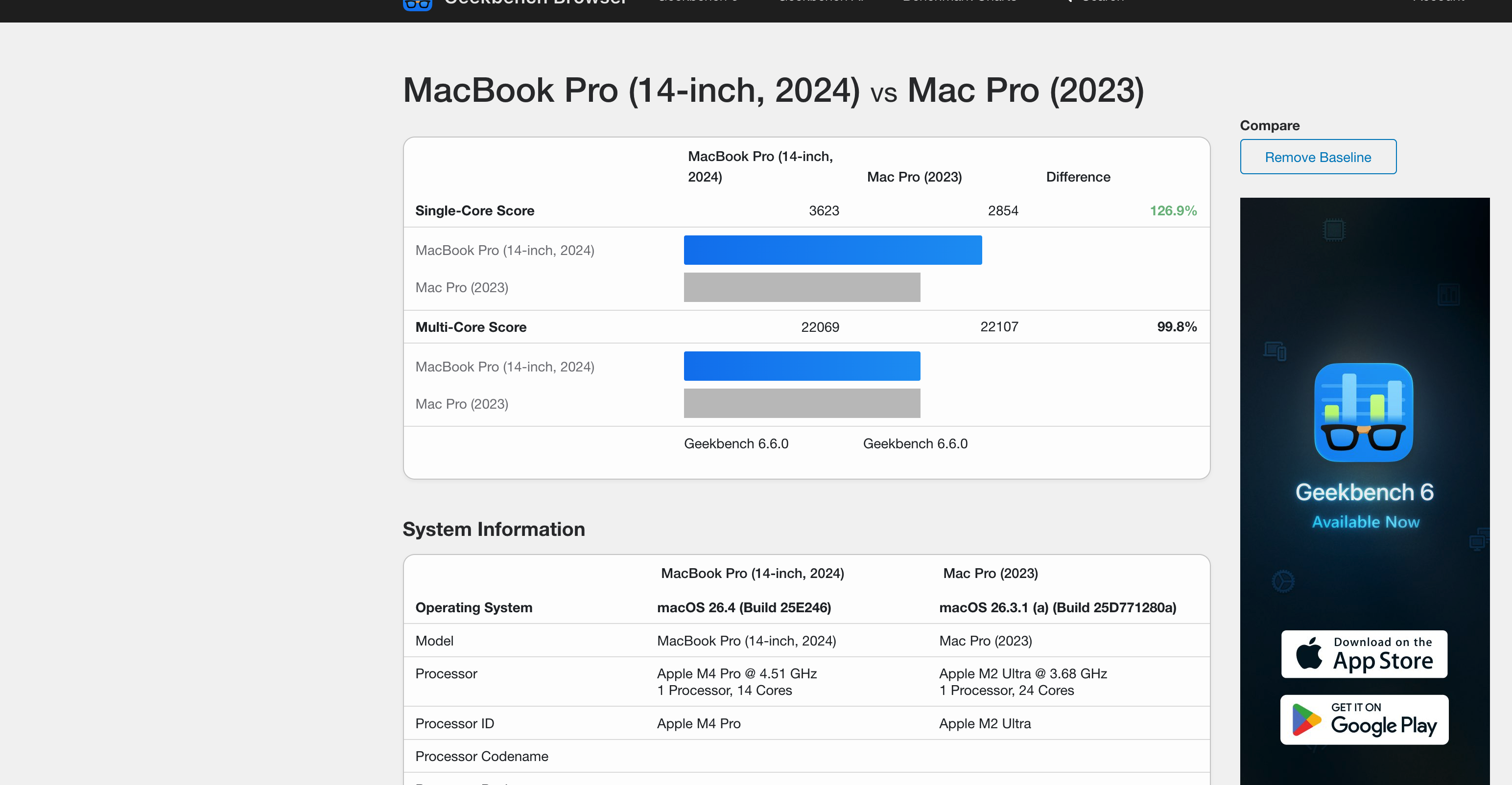This screenshot has width=1512, height=785.
Task: Click the gear icon in the ad's lower left
Action: [x=1283, y=581]
